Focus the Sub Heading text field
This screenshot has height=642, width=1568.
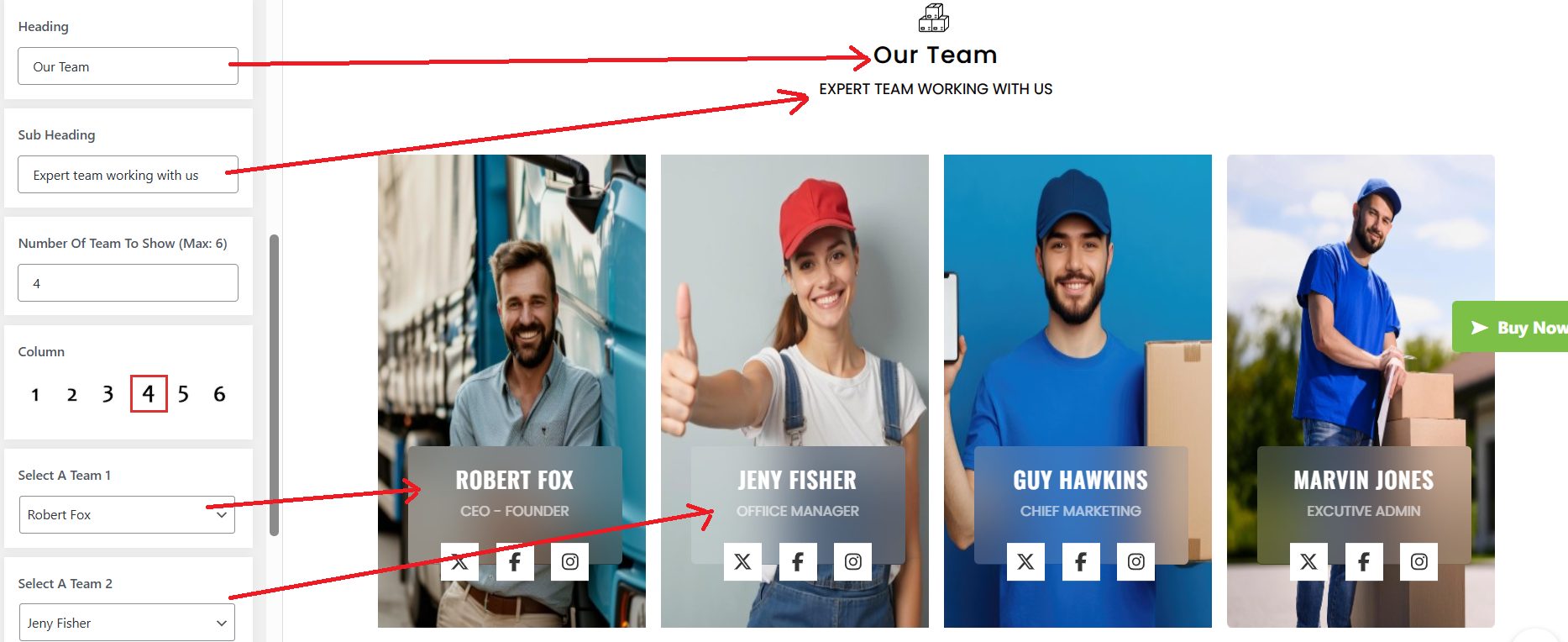(x=128, y=175)
